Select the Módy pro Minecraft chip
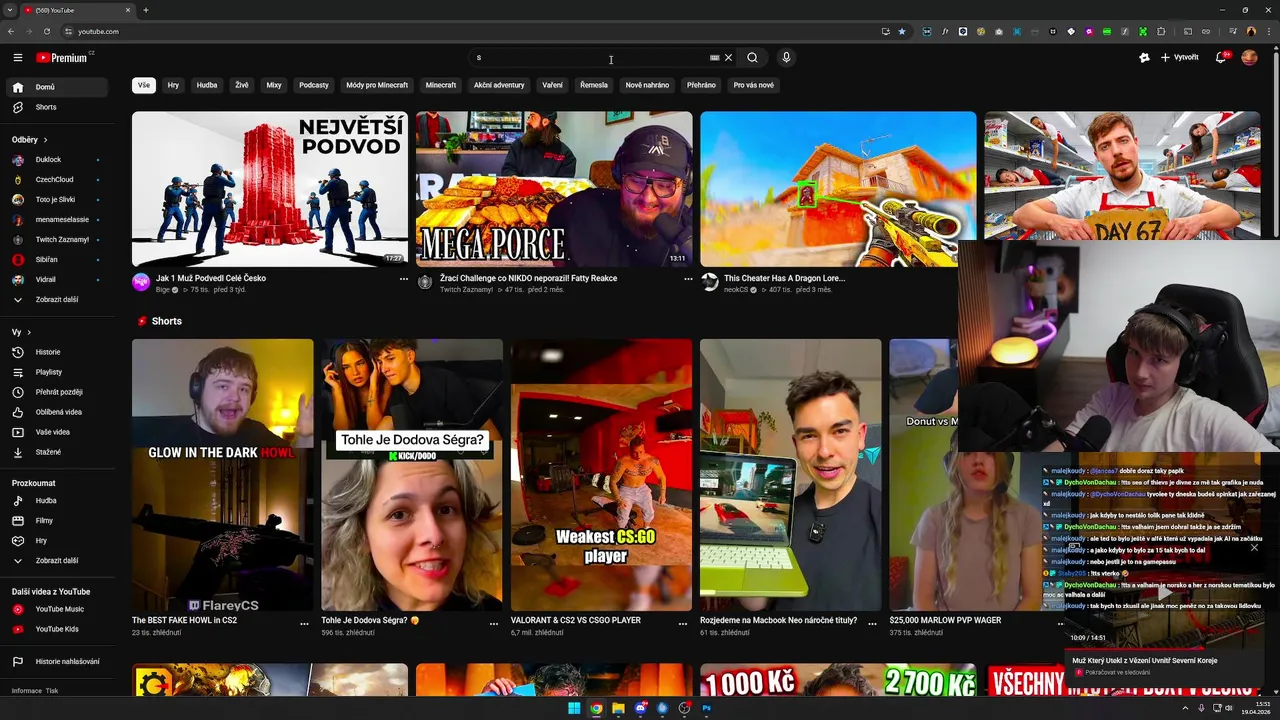Viewport: 1280px width, 720px height. coord(377,85)
